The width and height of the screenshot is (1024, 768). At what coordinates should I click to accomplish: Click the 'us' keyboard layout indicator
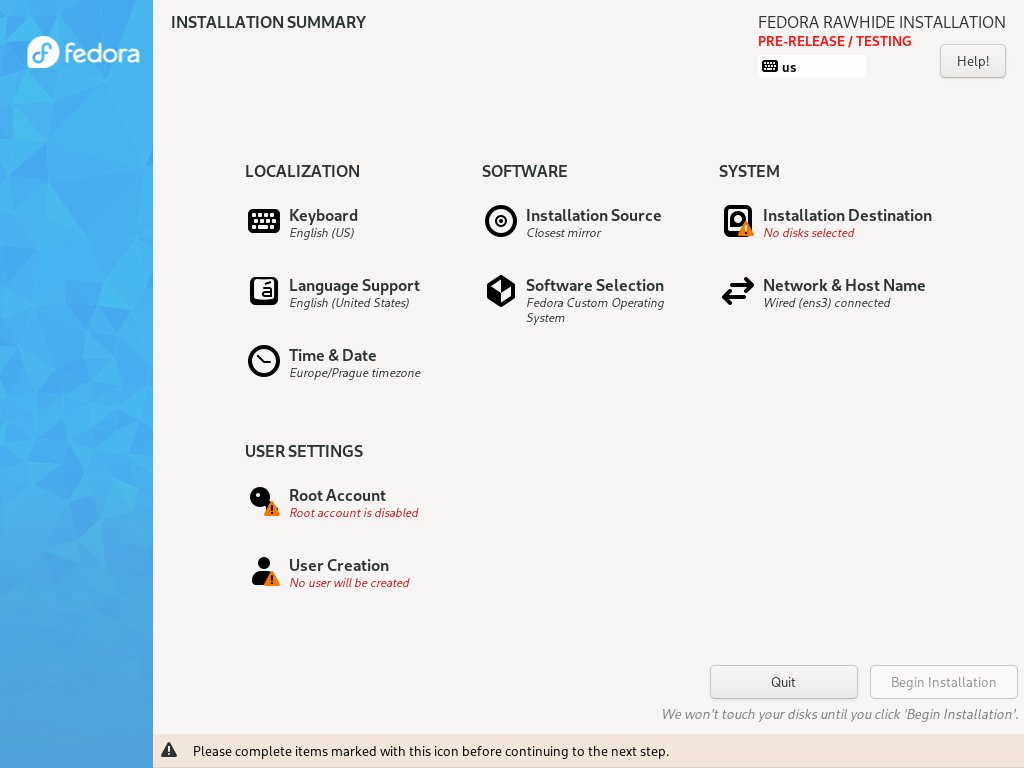pos(812,67)
